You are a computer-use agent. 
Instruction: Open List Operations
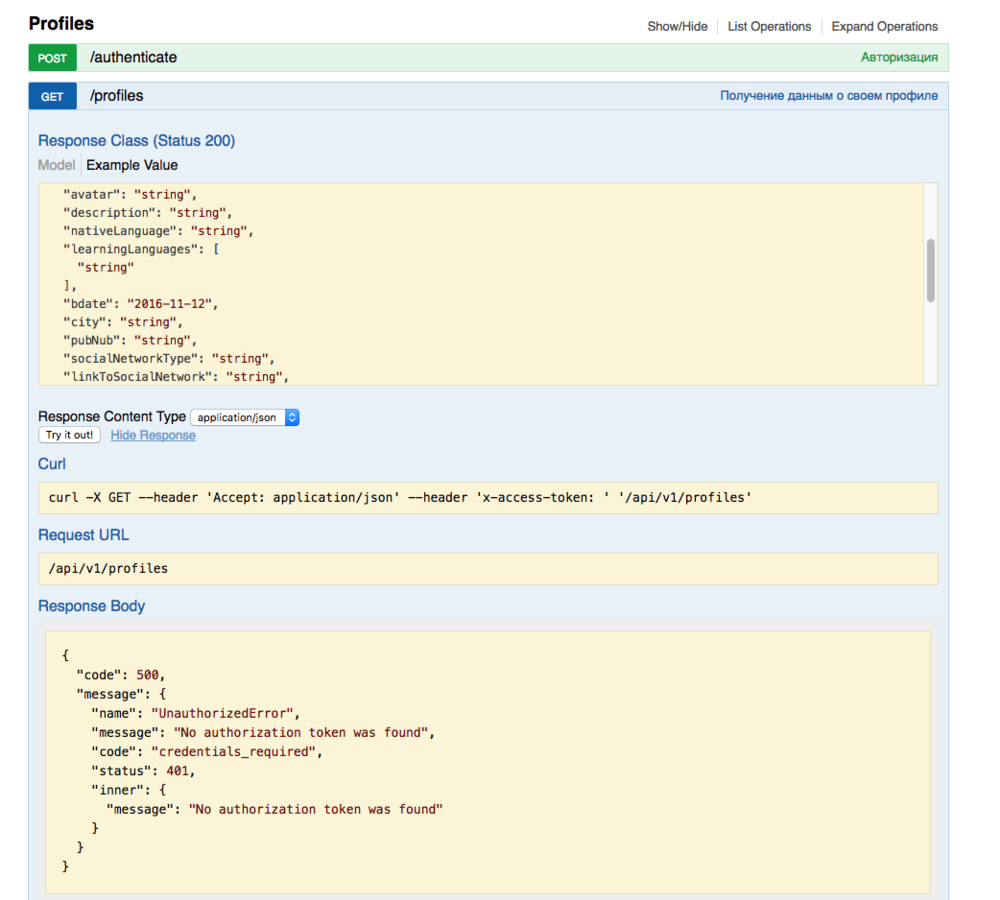769,26
